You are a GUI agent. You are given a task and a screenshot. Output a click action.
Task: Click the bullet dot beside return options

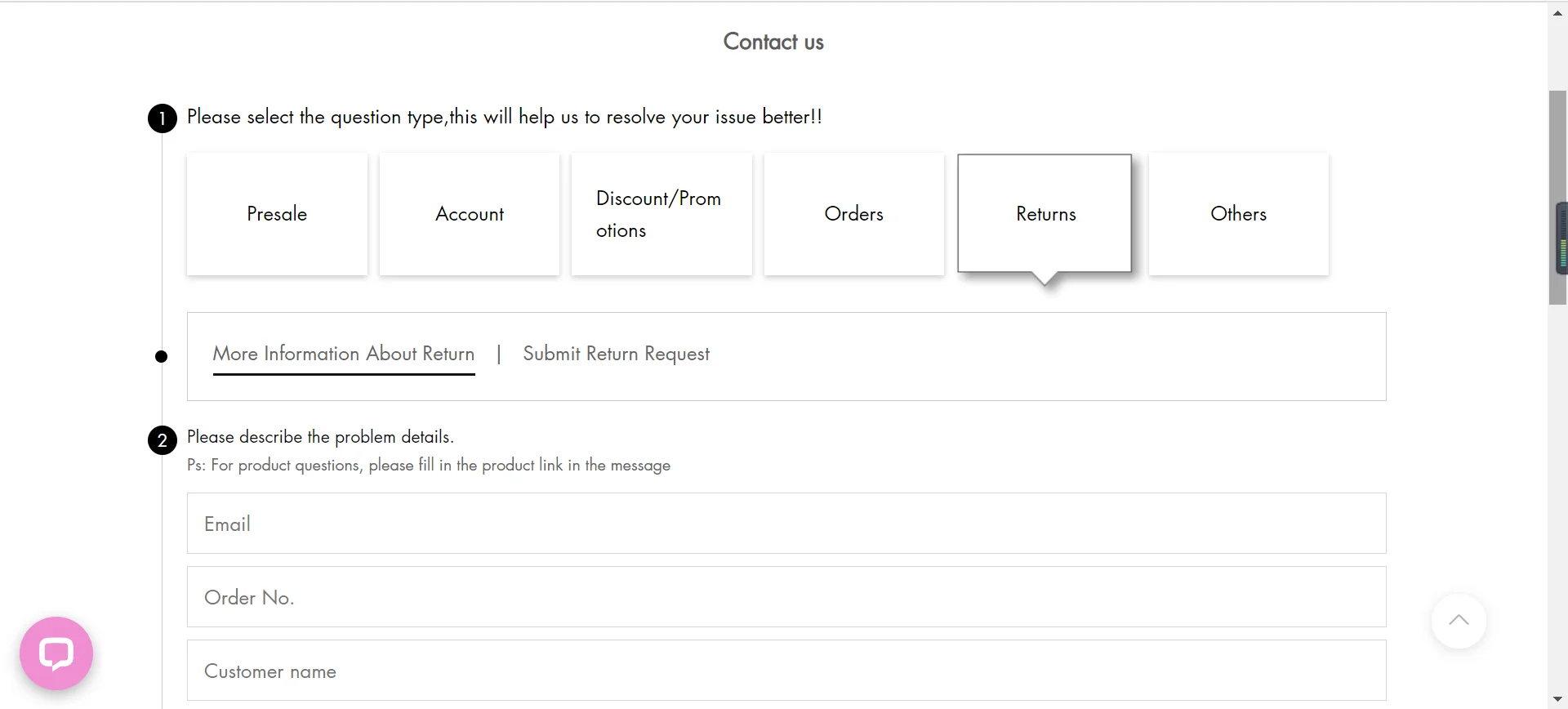[x=162, y=356]
